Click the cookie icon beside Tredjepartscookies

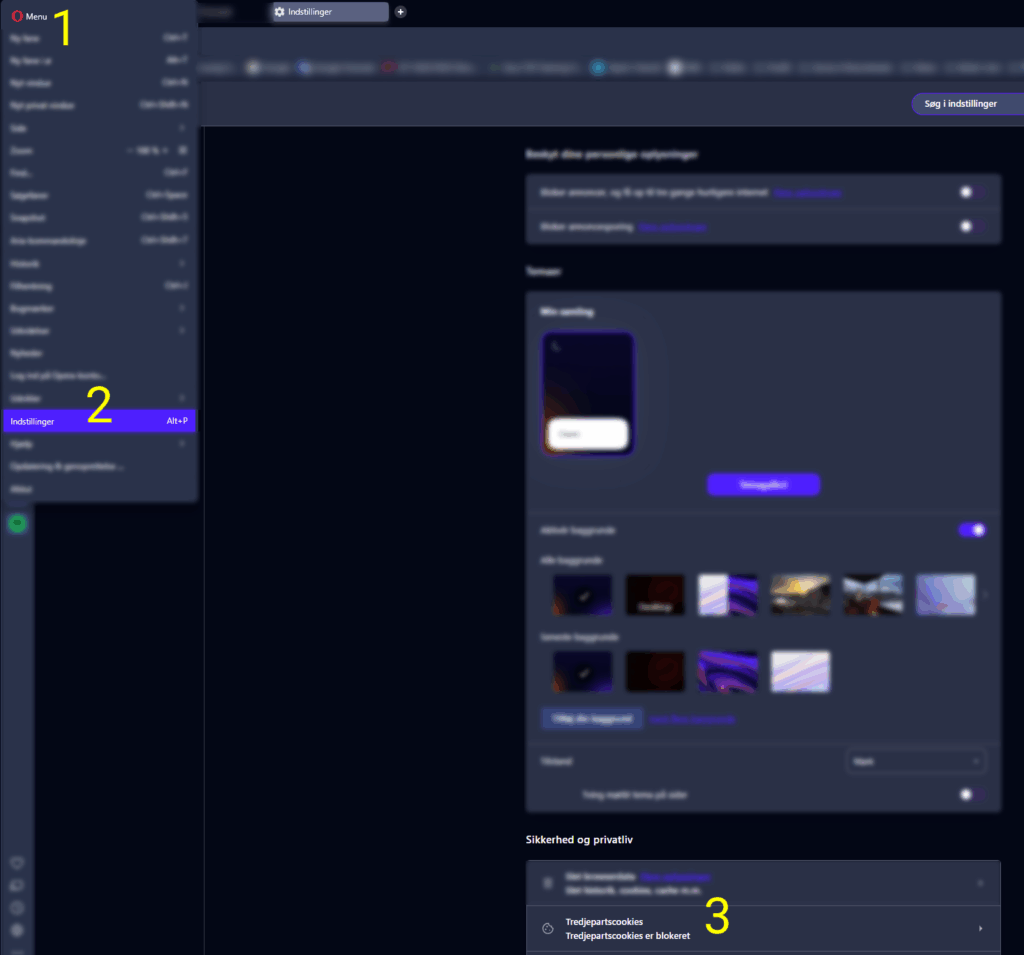548,928
